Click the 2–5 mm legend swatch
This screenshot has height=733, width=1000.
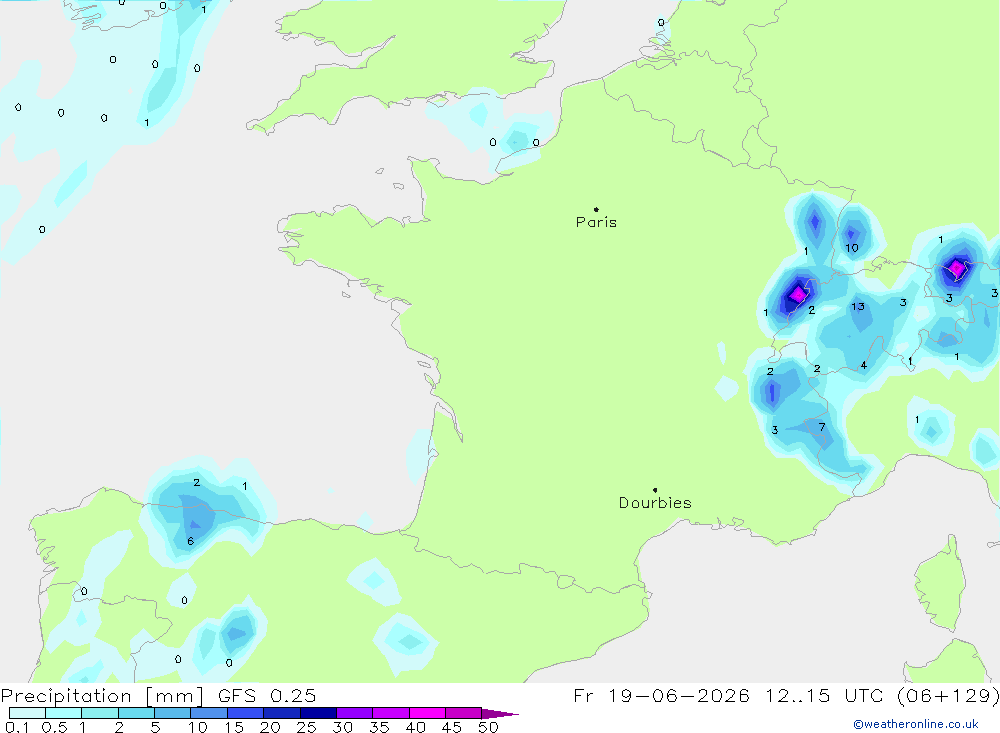tap(136, 713)
